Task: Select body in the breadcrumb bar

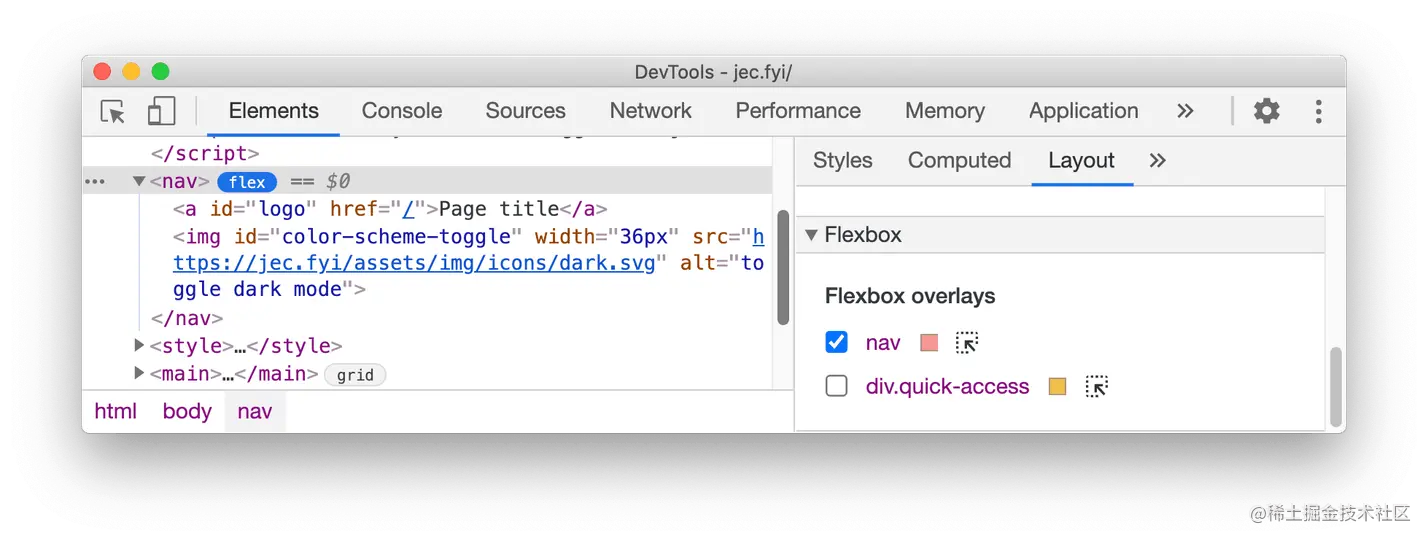Action: pyautogui.click(x=187, y=412)
